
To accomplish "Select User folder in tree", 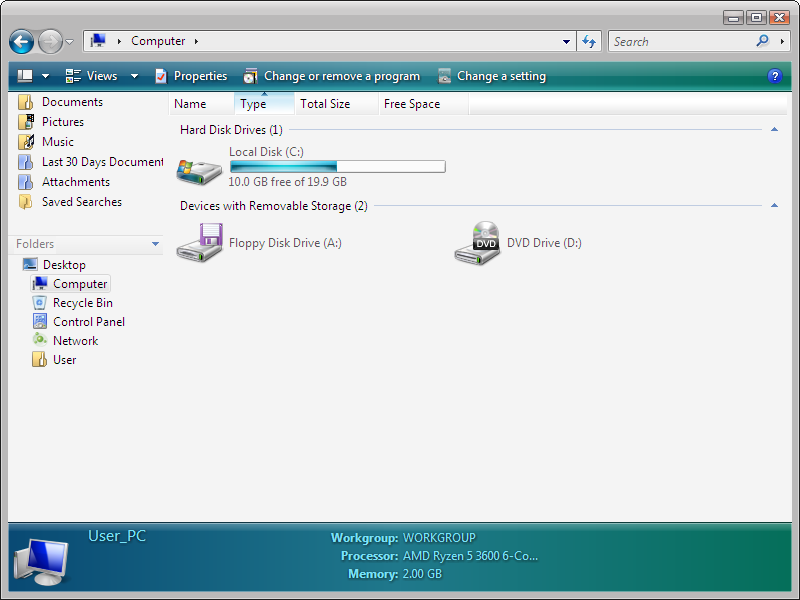I will click(65, 360).
